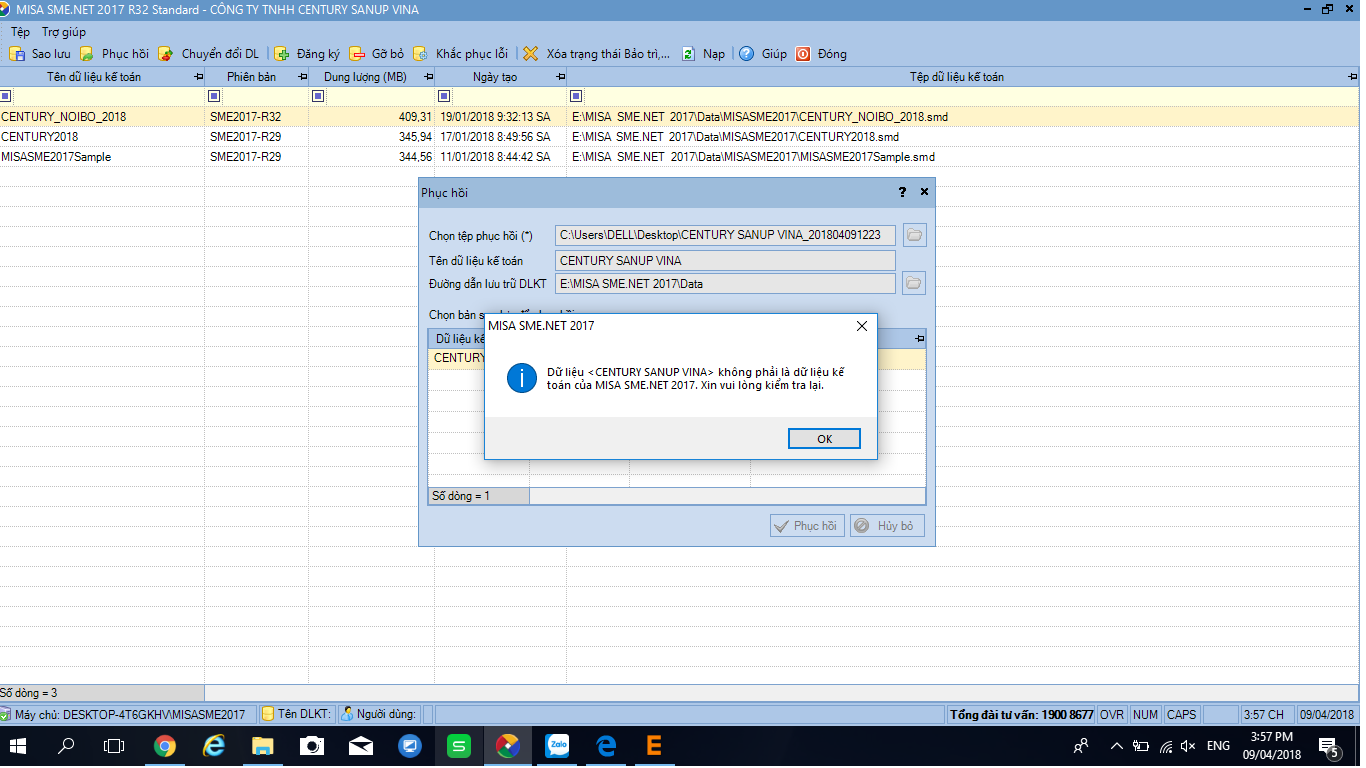The image size is (1366, 768).
Task: Click the Chọn tệp phục hồi path field
Action: coord(725,235)
